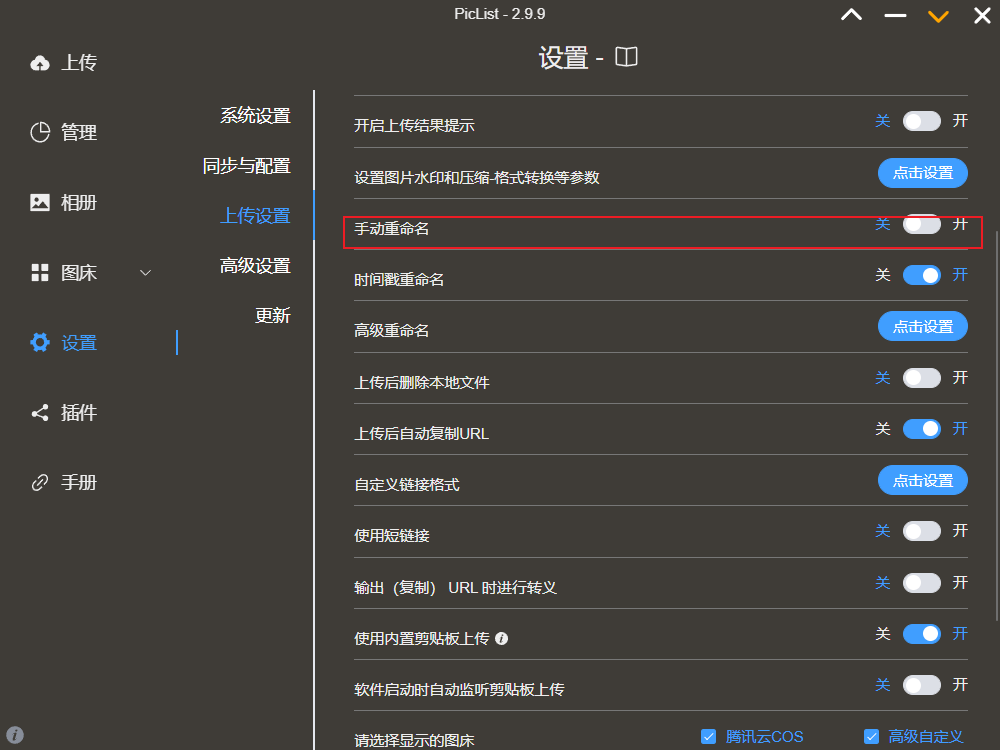The image size is (1000, 750).
Task: Disable the 时间戳重命名 toggle
Action: click(x=921, y=275)
